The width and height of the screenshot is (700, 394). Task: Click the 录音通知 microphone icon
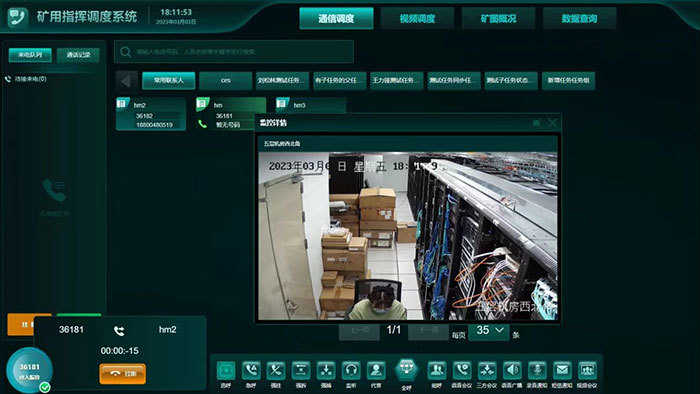(x=537, y=370)
